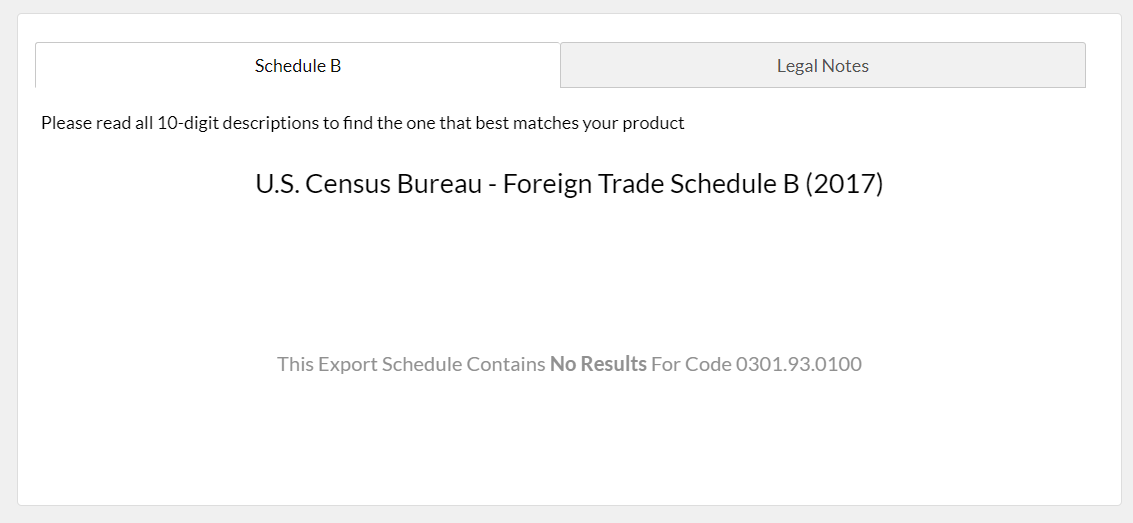Click the bold No Results text
The image size is (1133, 523).
(x=598, y=363)
